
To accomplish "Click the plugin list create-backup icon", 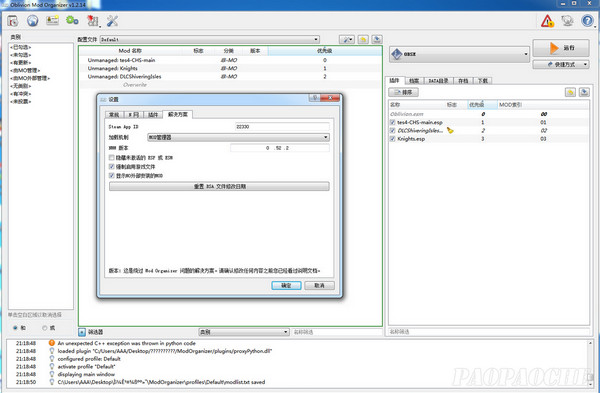I will [584, 92].
